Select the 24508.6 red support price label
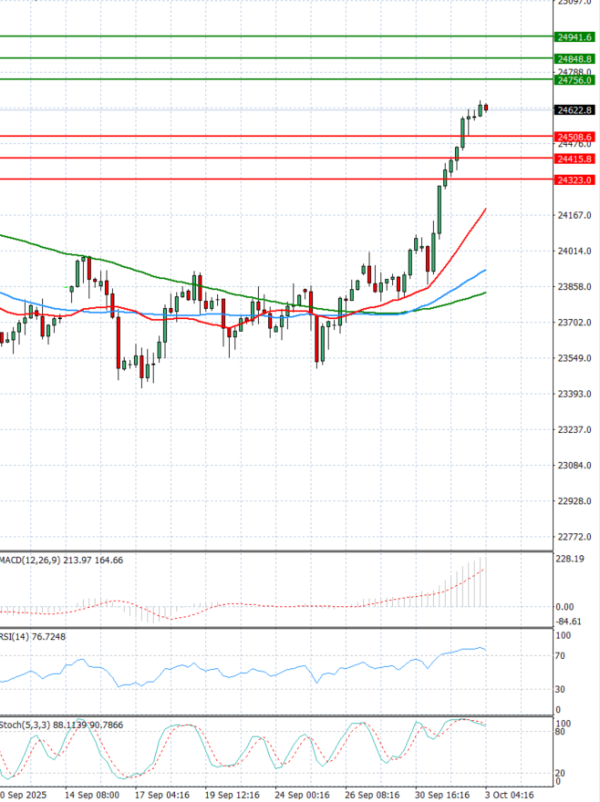This screenshot has height=802, width=600. [x=575, y=136]
